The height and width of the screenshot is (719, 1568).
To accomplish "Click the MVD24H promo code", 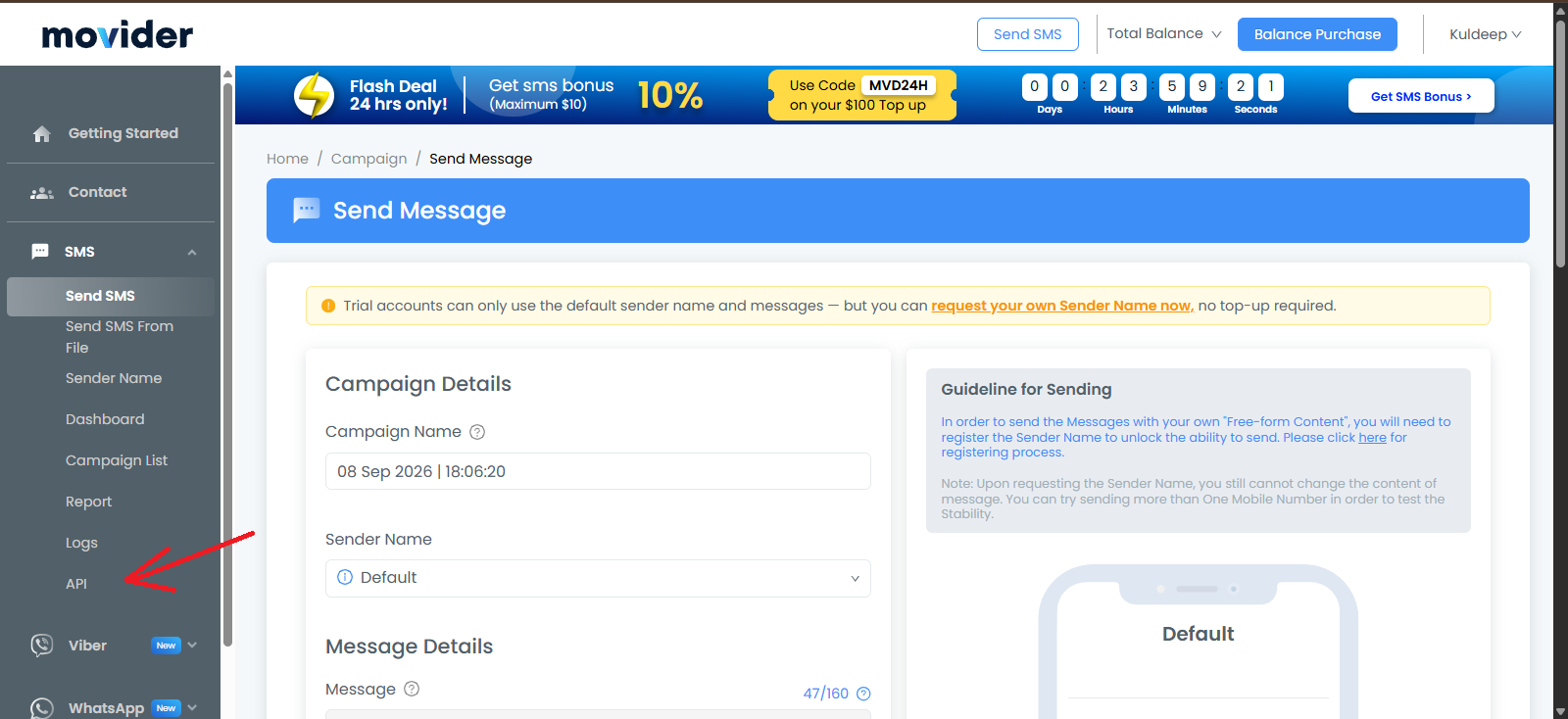I will [898, 85].
